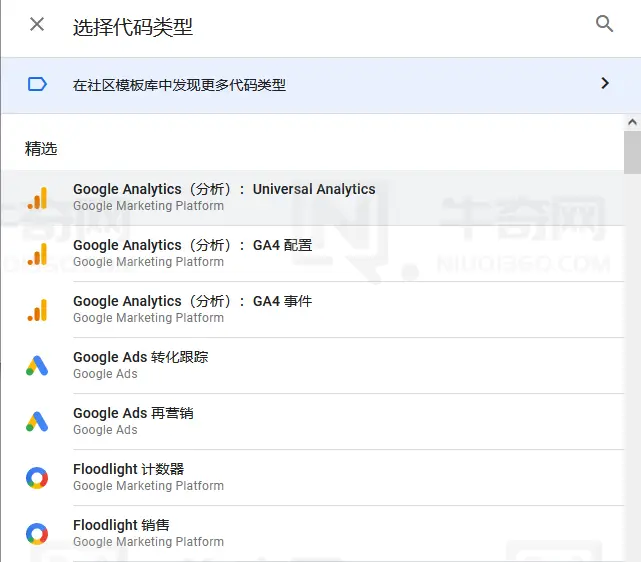641x562 pixels.
Task: Click the Floodlight 销售 ring icon
Action: tap(37, 534)
